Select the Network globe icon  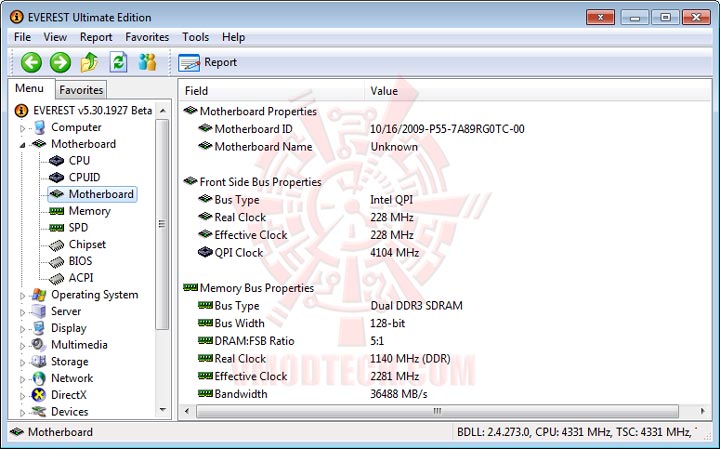coord(39,378)
